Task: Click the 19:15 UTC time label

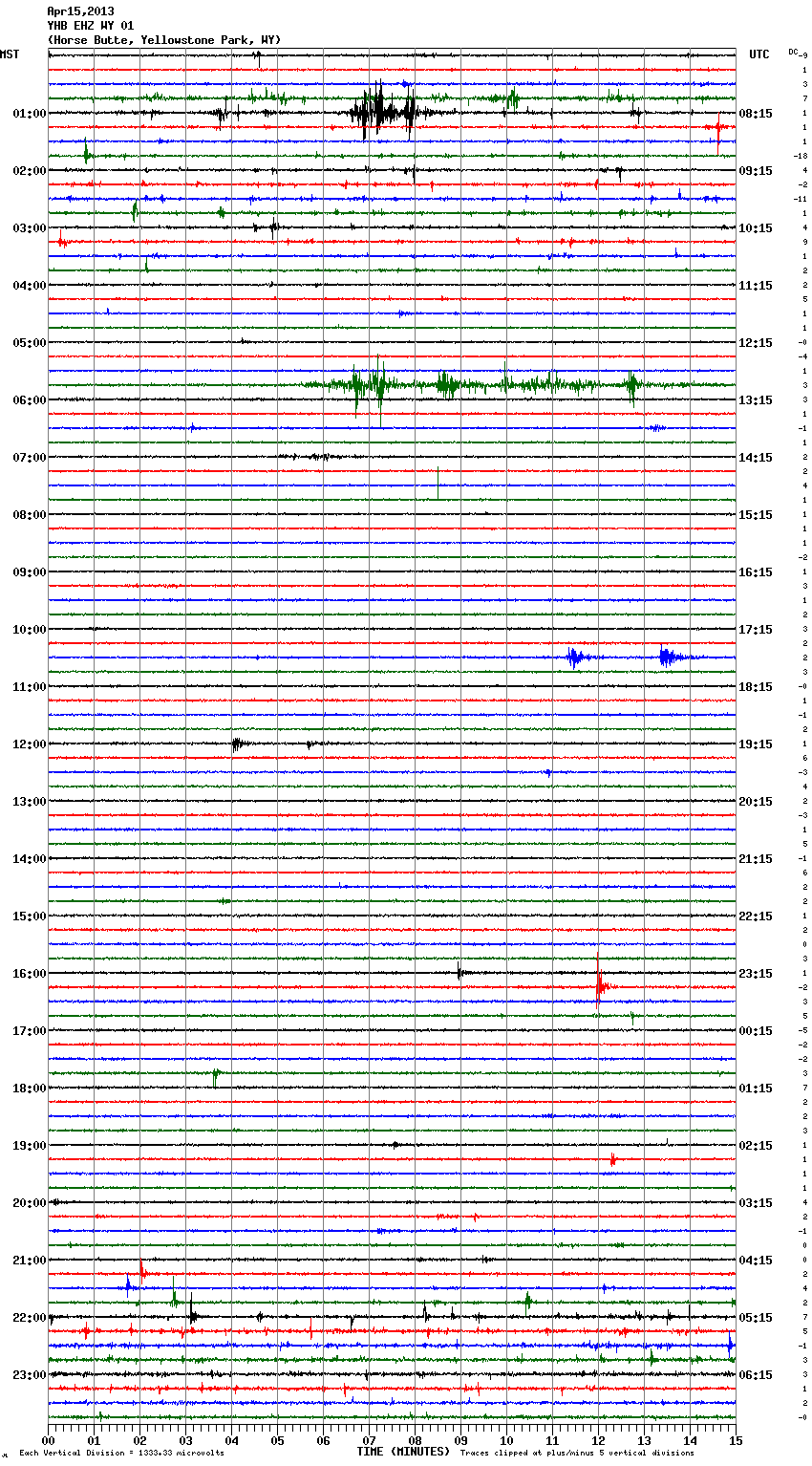Action: (x=756, y=744)
